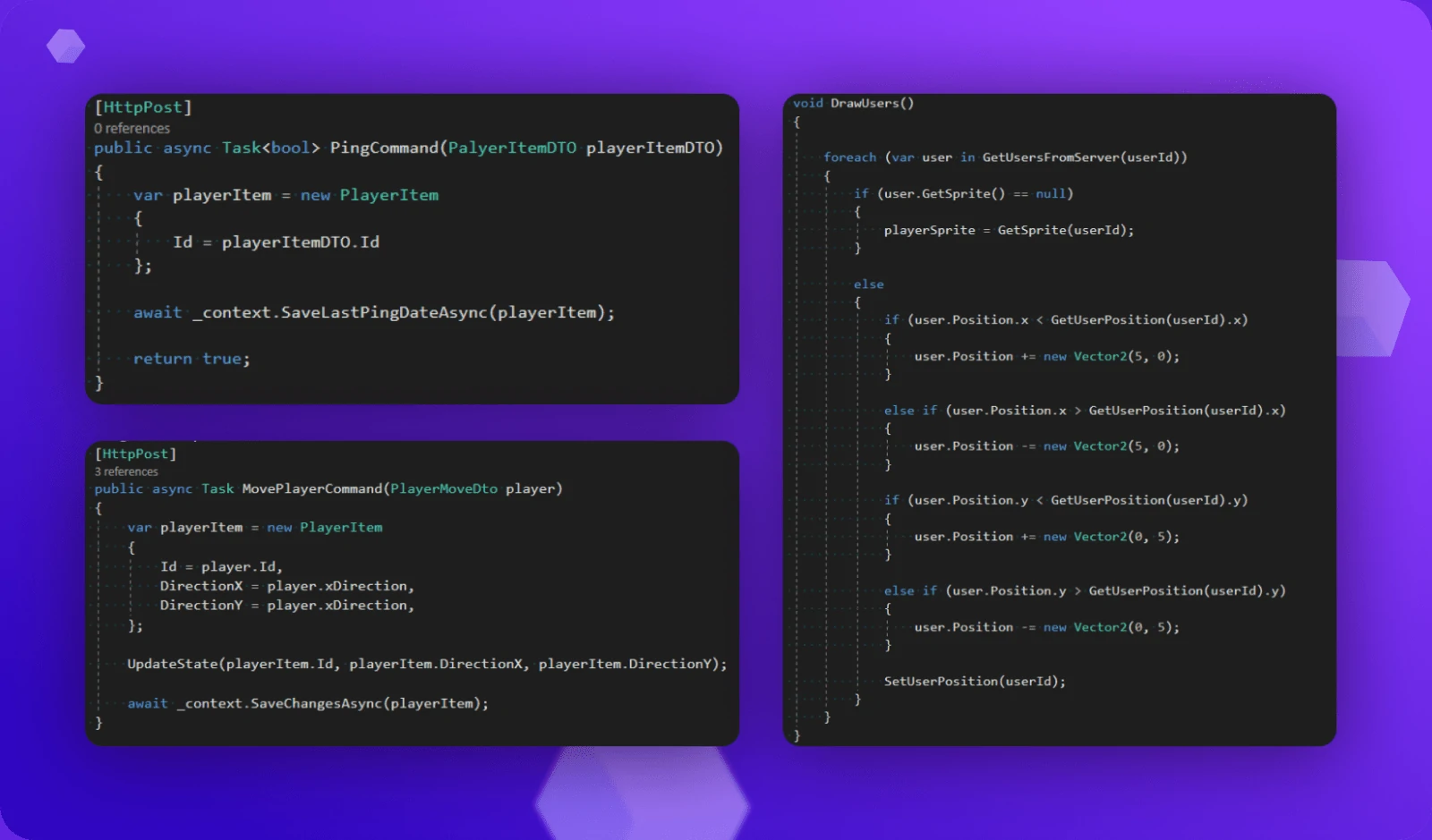Image resolution: width=1432 pixels, height=840 pixels.
Task: Click the "Id = playerItemDTO.Id" line
Action: click(276, 242)
